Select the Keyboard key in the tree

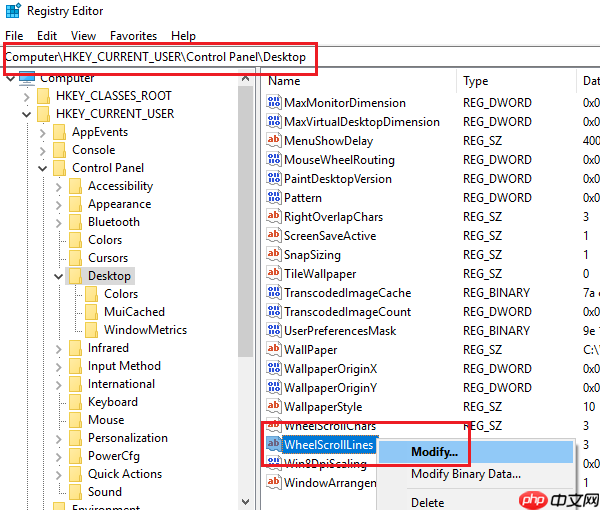coord(113,402)
